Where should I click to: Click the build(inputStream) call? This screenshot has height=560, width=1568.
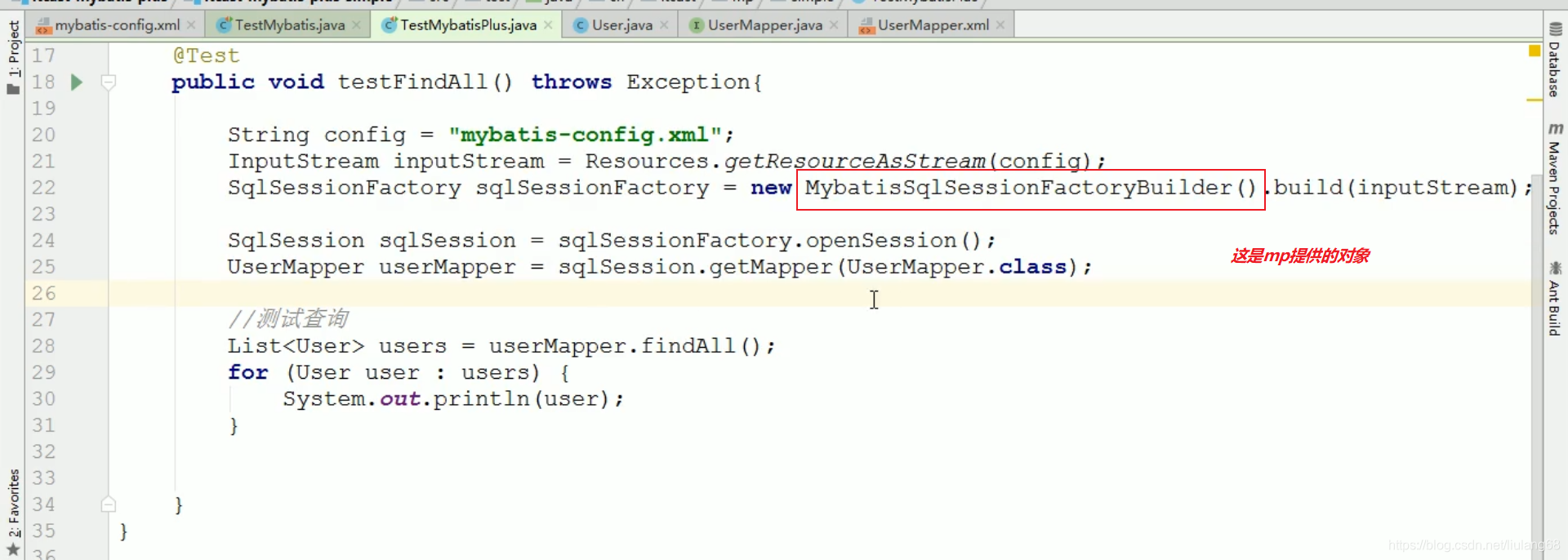(x=1396, y=188)
